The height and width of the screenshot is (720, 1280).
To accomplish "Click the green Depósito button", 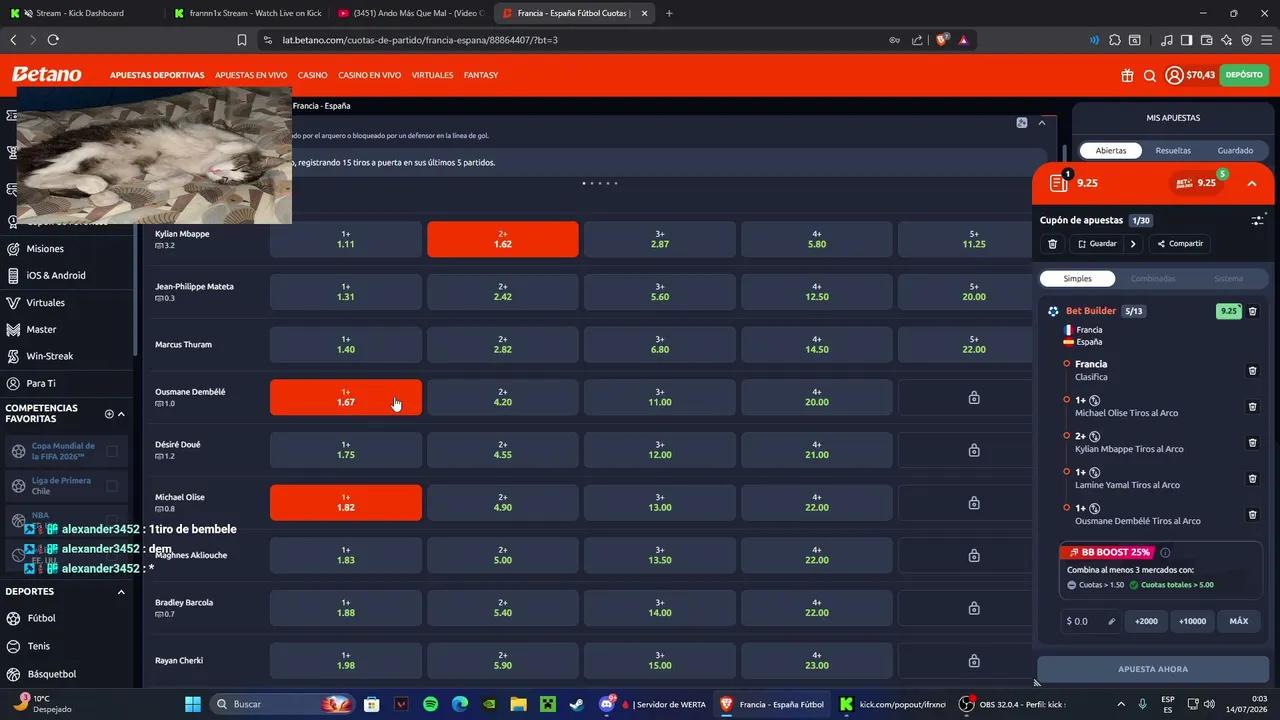I will pyautogui.click(x=1244, y=75).
